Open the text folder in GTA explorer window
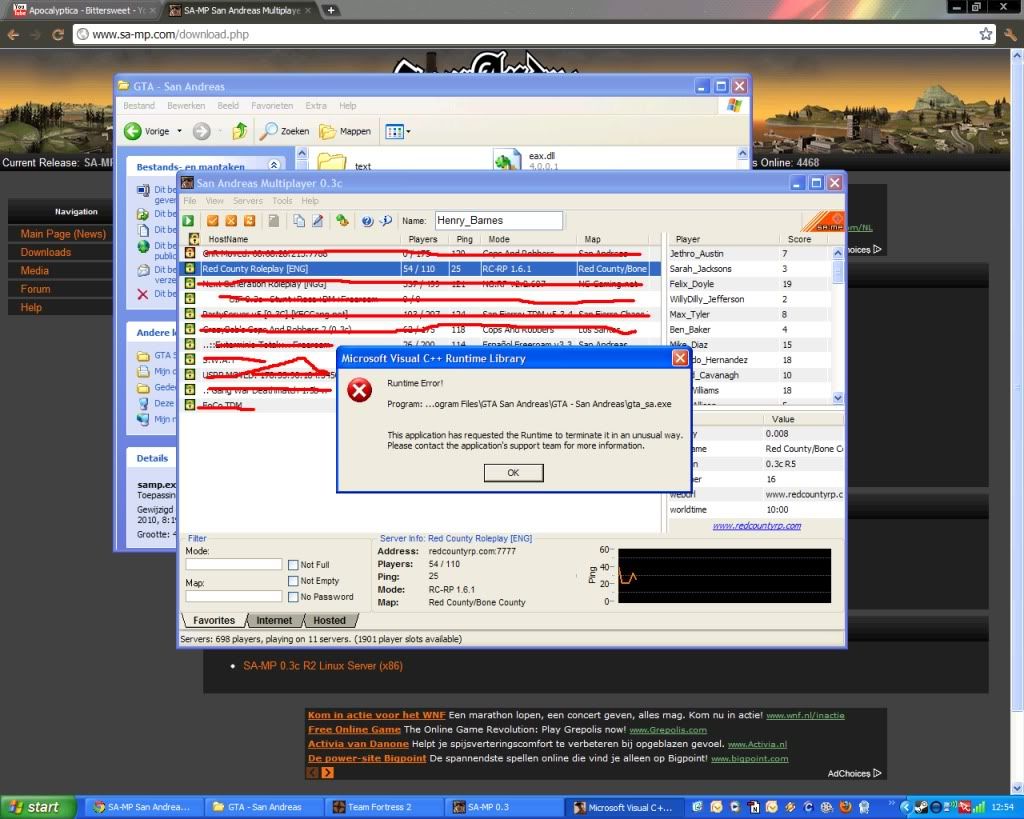 click(332, 161)
